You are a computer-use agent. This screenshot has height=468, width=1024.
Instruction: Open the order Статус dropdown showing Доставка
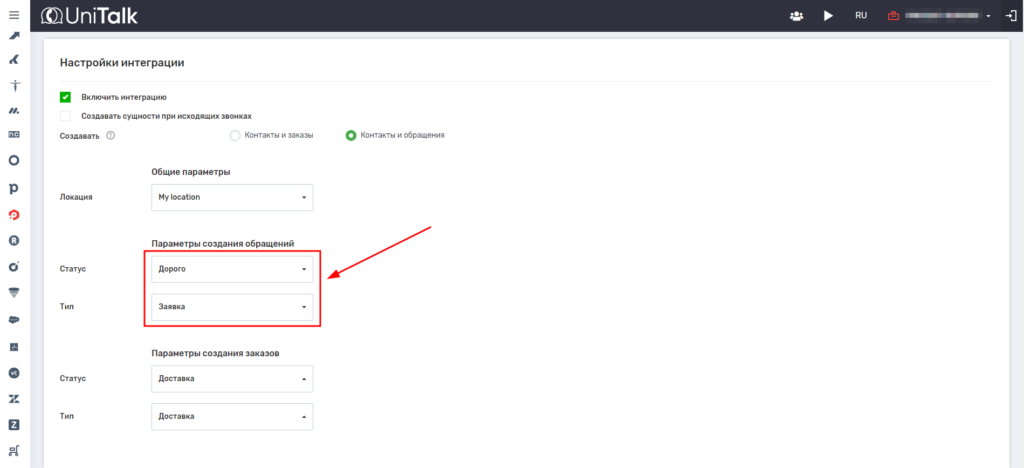tap(232, 379)
